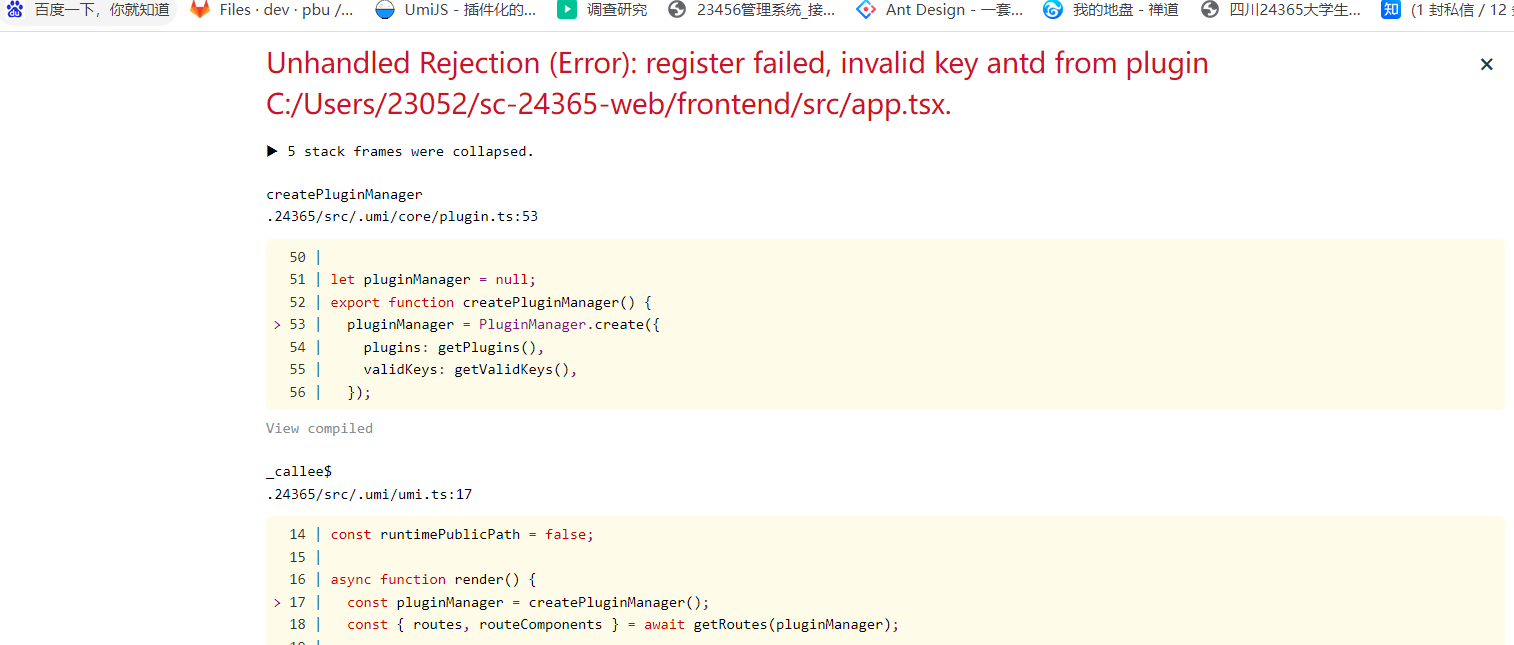This screenshot has height=645, width=1514.
Task: Click the UmiJS bookmark favicon
Action: (x=383, y=10)
